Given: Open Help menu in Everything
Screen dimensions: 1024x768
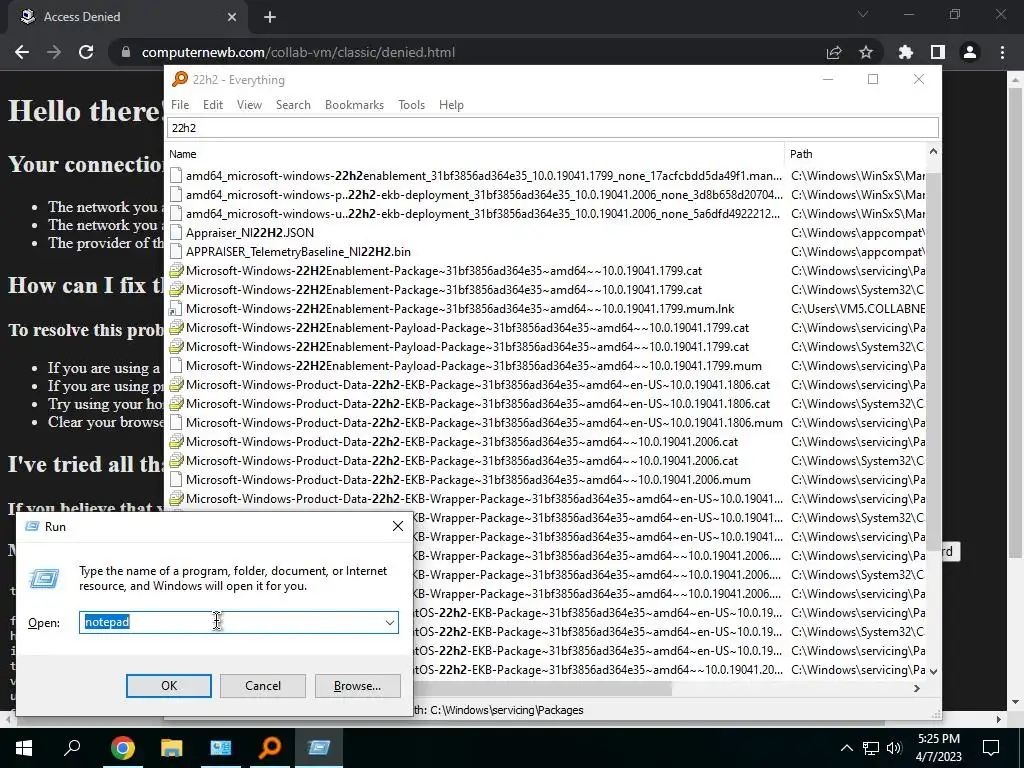Looking at the screenshot, I should point(451,104).
